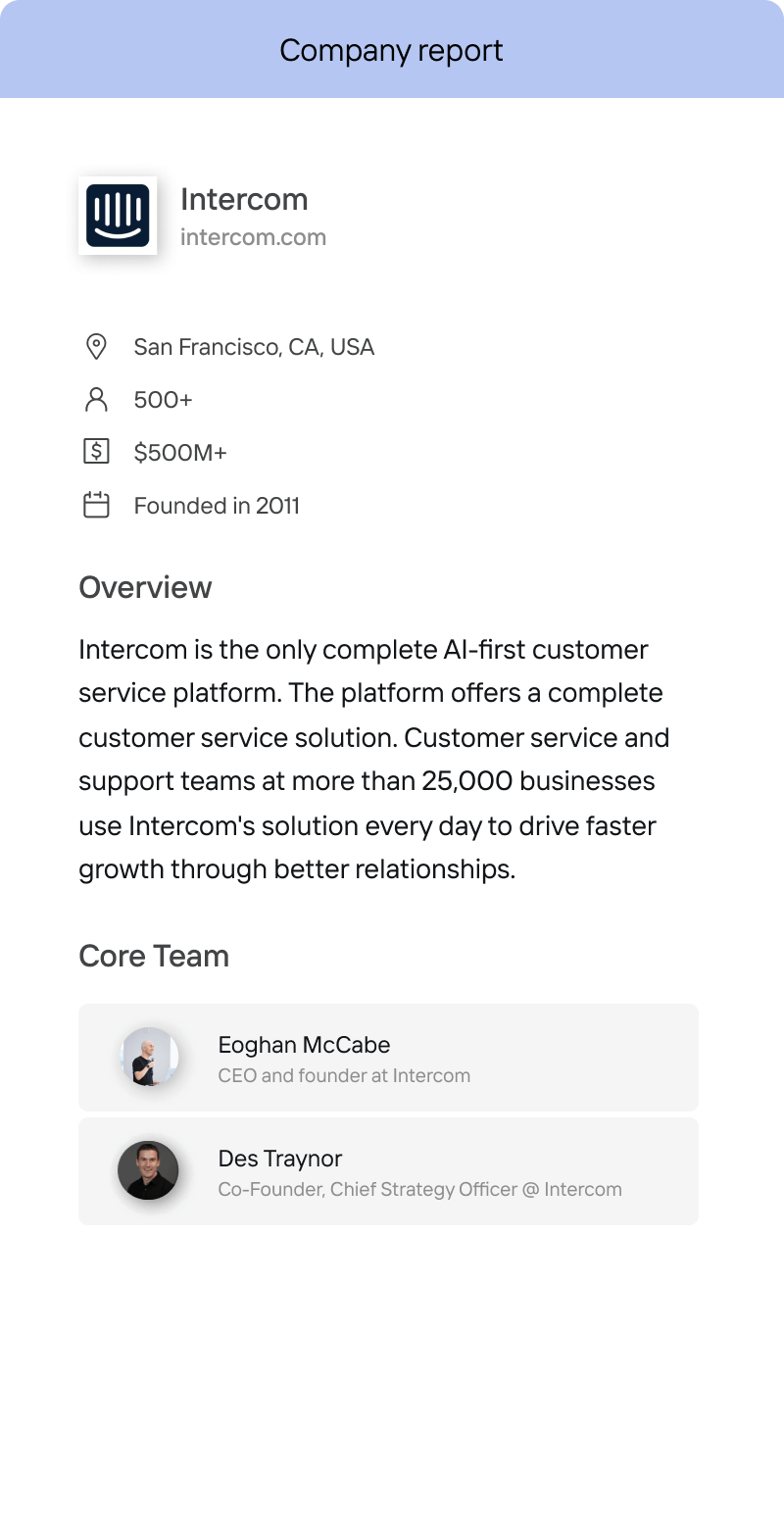Click the Founded in 2011 text
Image resolution: width=784 pixels, height=1533 pixels.
(217, 505)
